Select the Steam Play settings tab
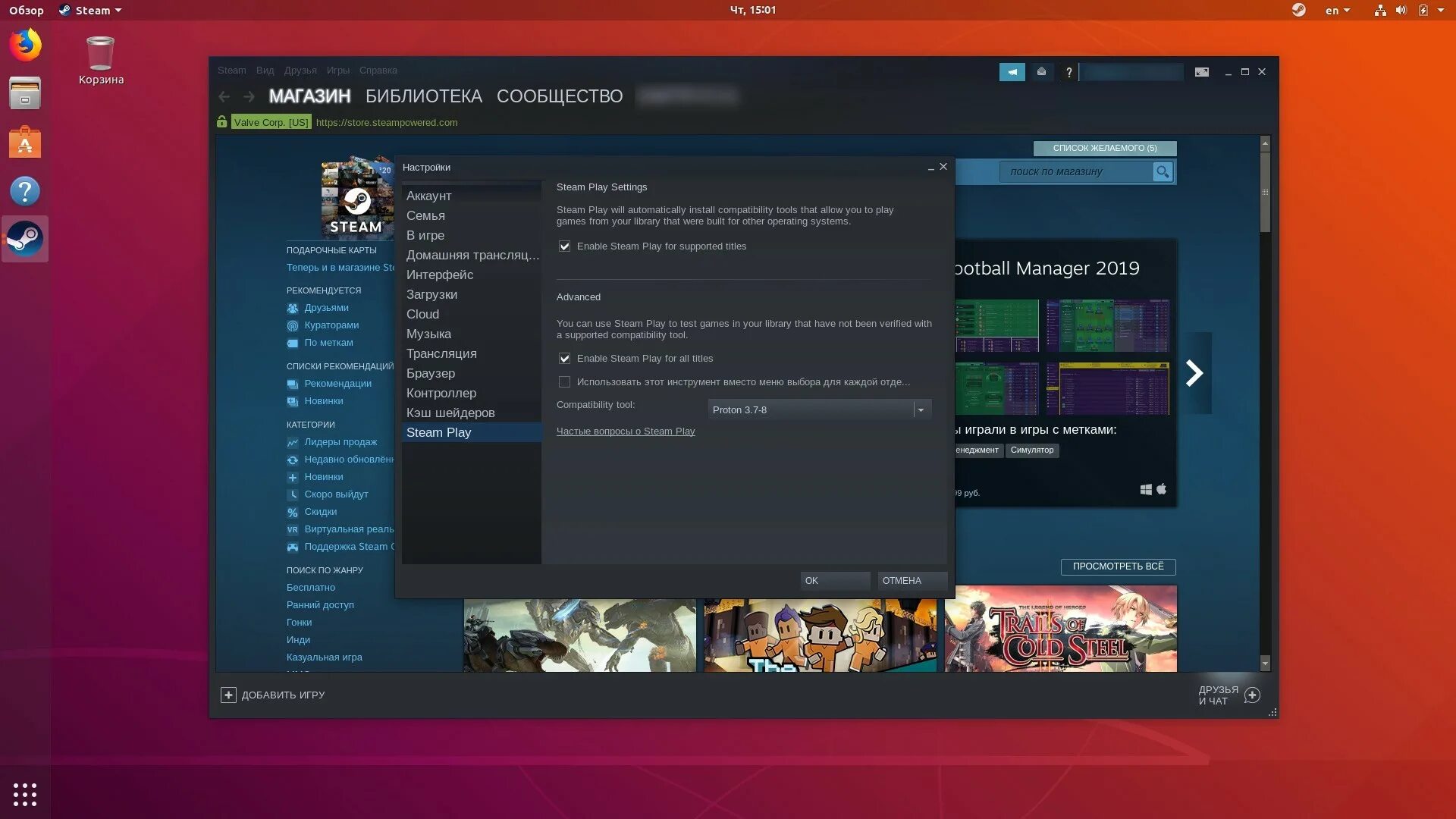This screenshot has width=1456, height=819. pyautogui.click(x=438, y=432)
